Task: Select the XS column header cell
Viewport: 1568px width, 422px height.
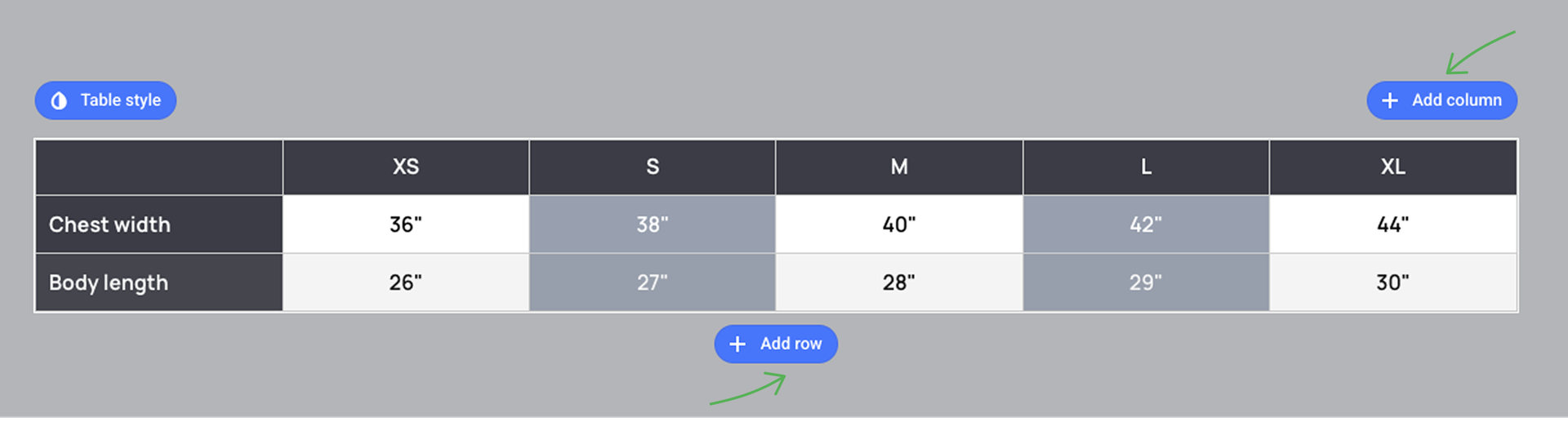Action: [x=406, y=167]
